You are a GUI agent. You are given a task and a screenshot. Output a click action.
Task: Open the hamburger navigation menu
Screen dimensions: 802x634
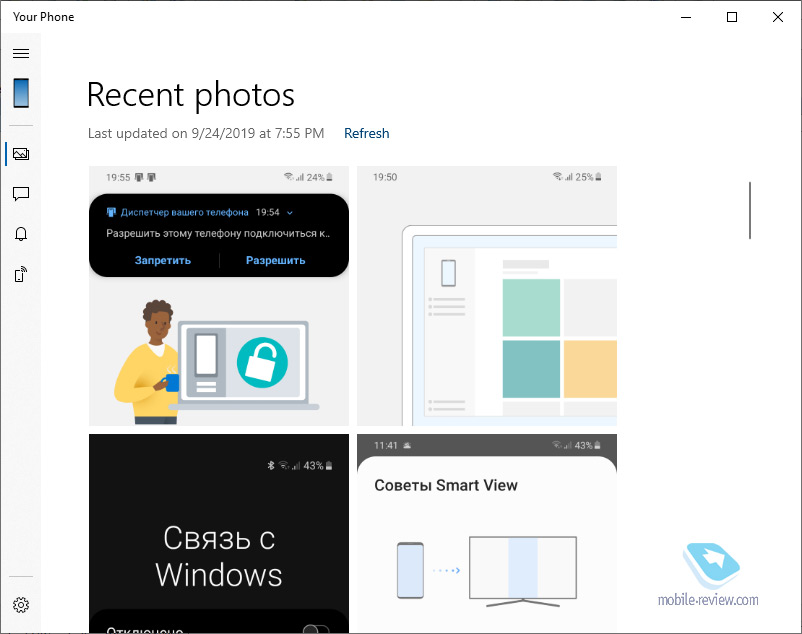[x=21, y=53]
